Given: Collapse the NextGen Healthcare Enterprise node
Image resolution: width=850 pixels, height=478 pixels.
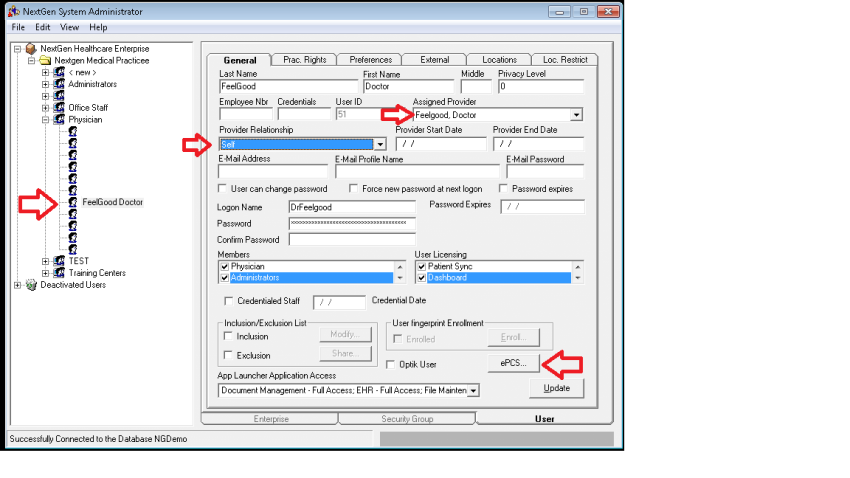Looking at the screenshot, I should point(18,49).
